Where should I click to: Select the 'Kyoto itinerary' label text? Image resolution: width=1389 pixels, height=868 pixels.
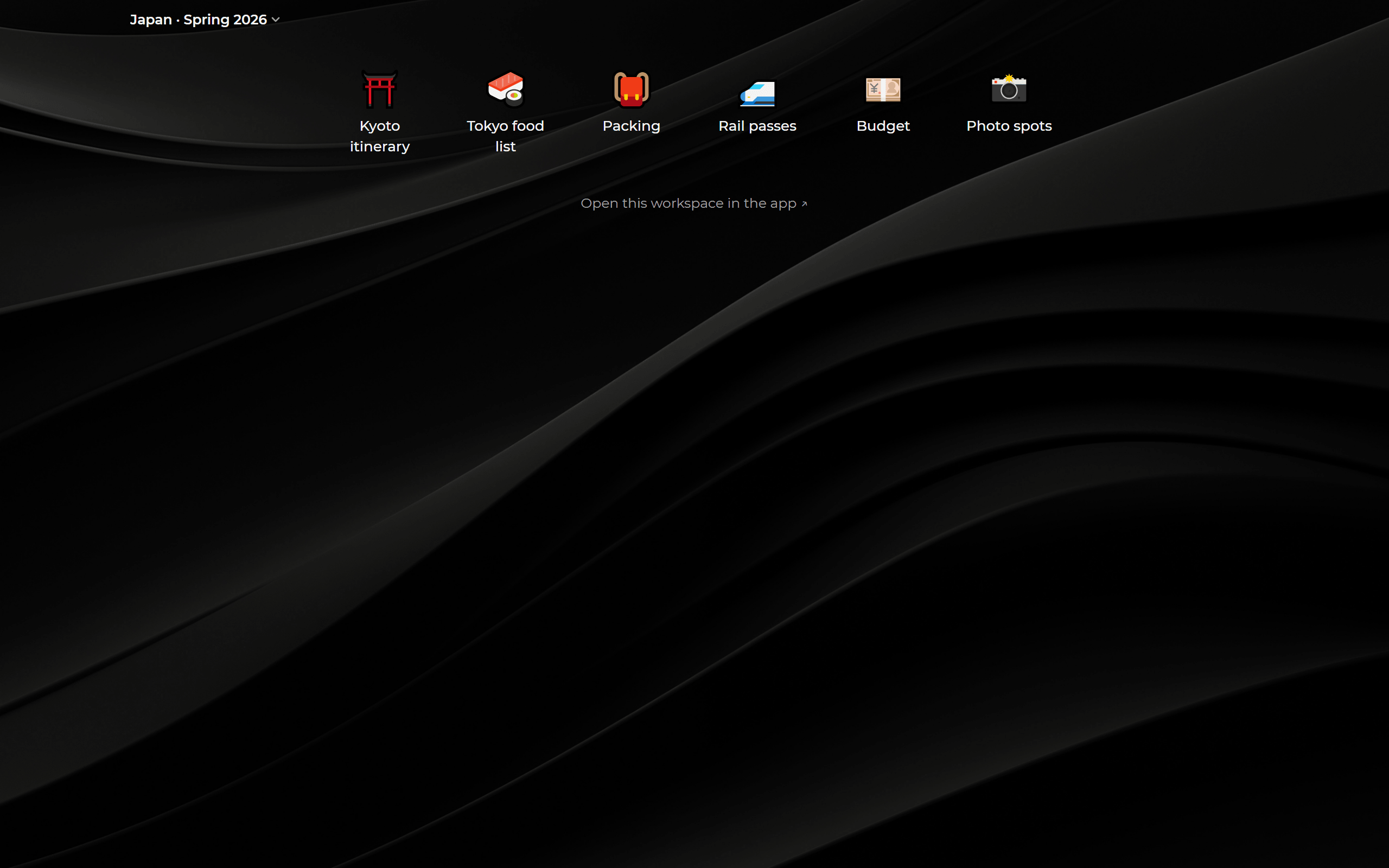[x=379, y=136]
